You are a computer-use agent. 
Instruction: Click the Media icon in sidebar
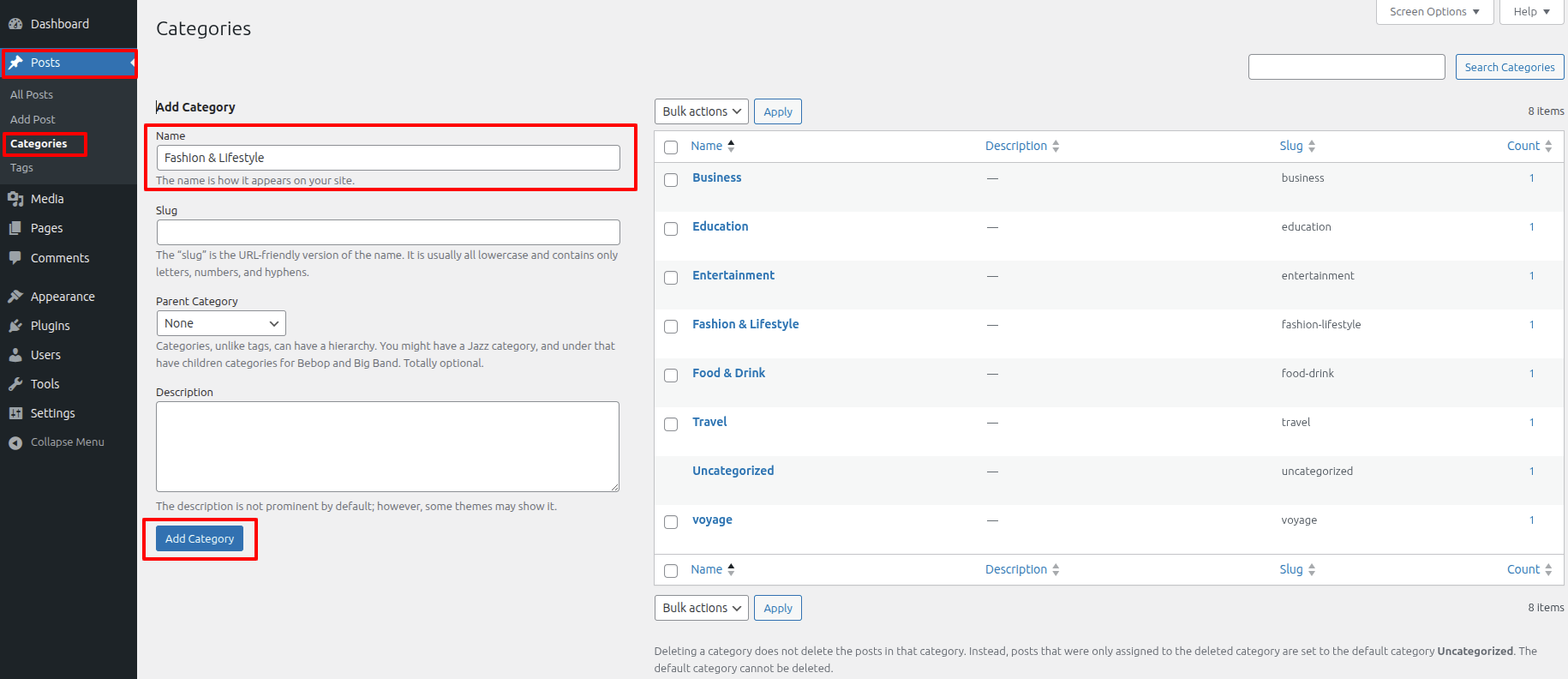point(15,199)
